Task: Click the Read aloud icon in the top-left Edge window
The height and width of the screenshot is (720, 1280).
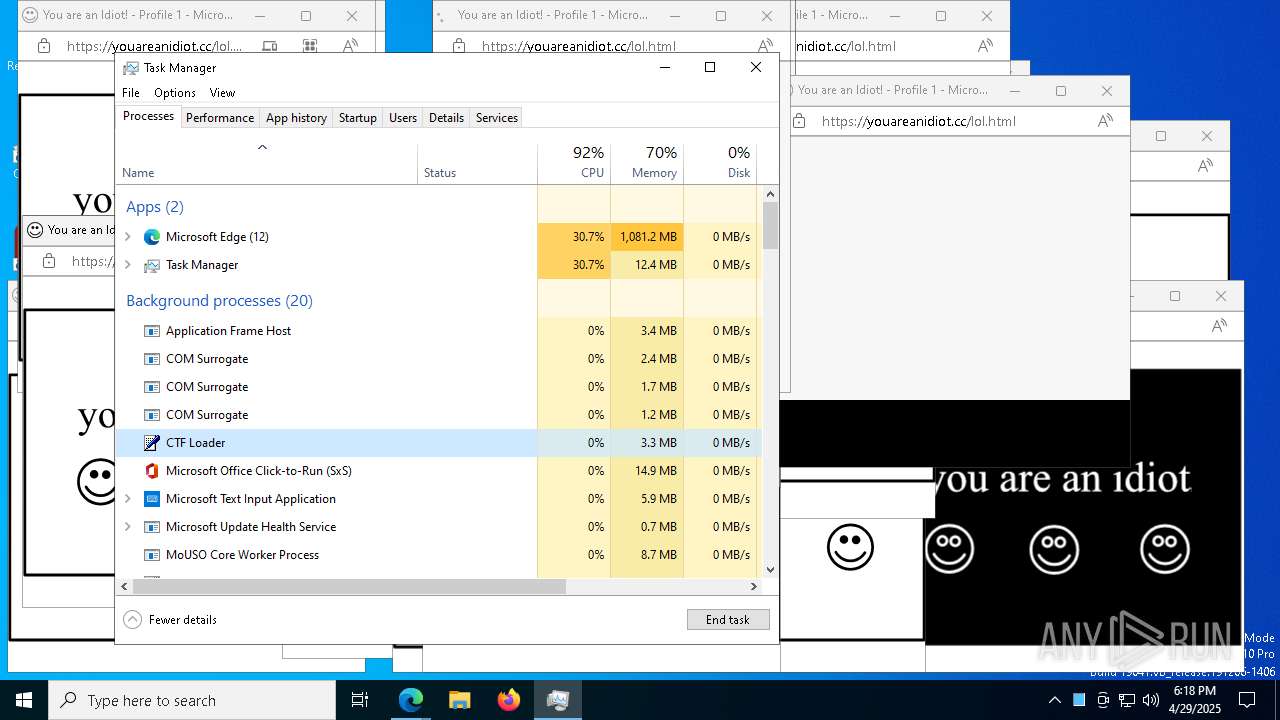Action: (x=350, y=46)
